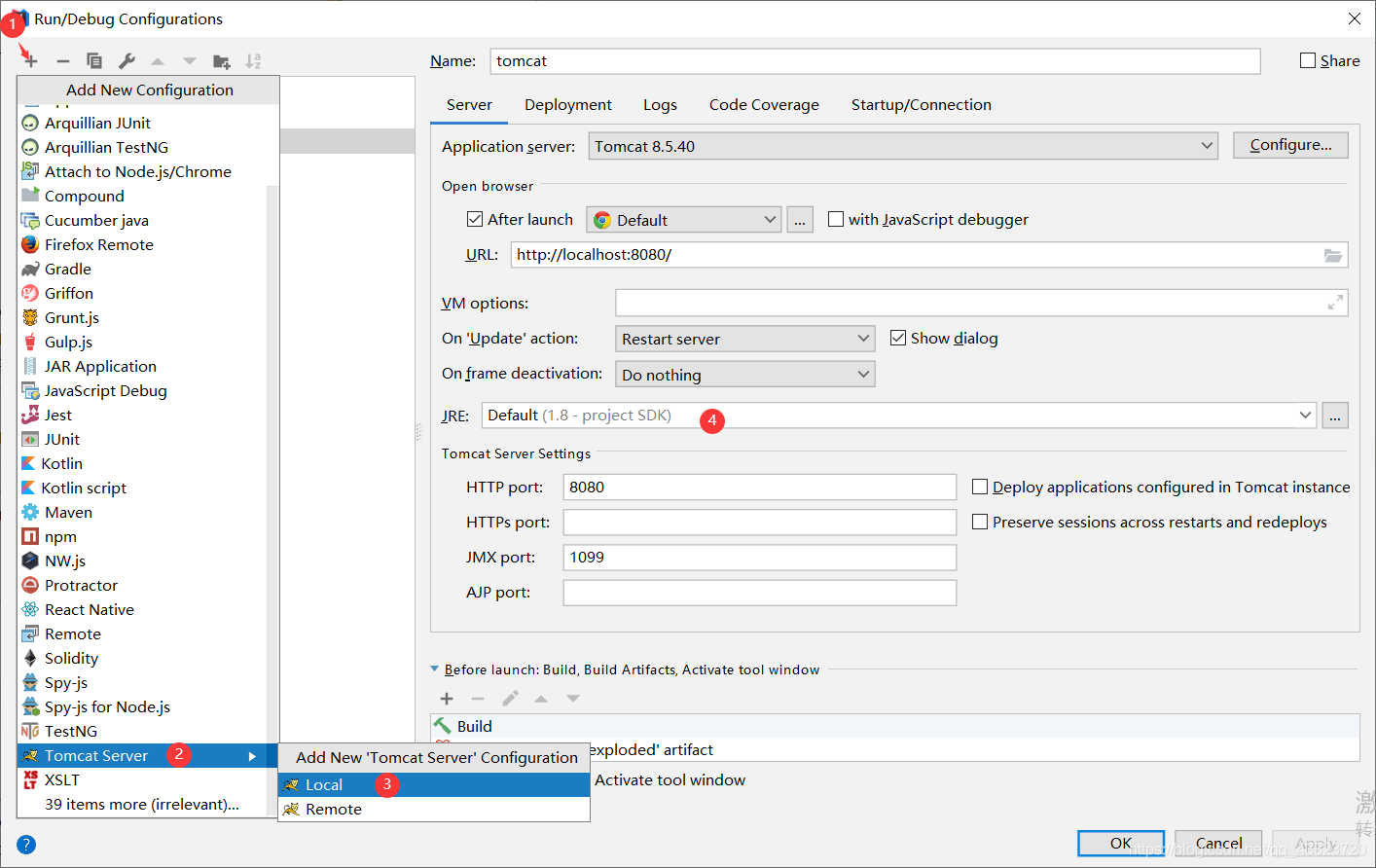
Task: Click the JMX port field
Action: (x=760, y=558)
